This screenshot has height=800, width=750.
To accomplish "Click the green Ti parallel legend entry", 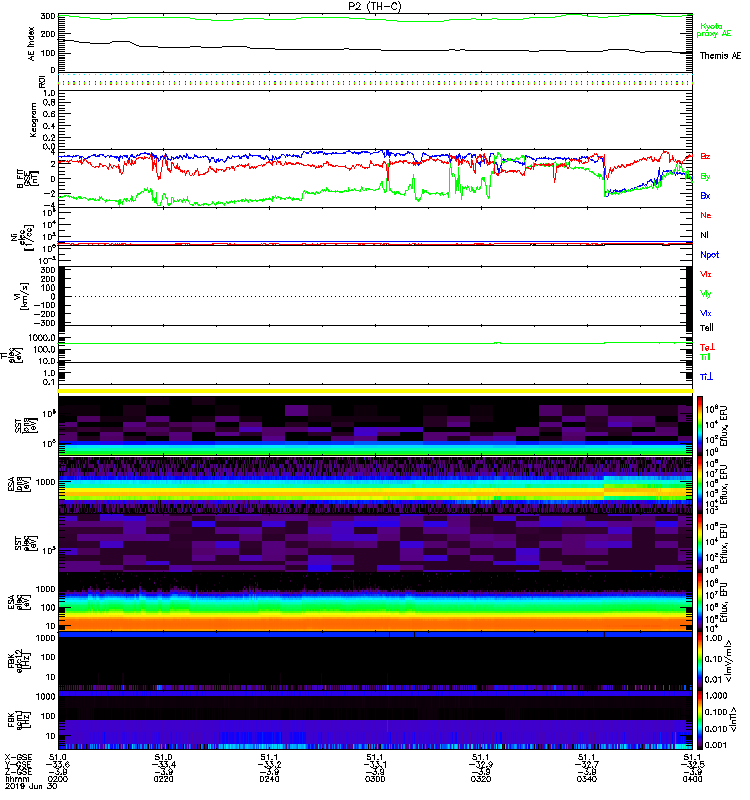I will point(705,357).
